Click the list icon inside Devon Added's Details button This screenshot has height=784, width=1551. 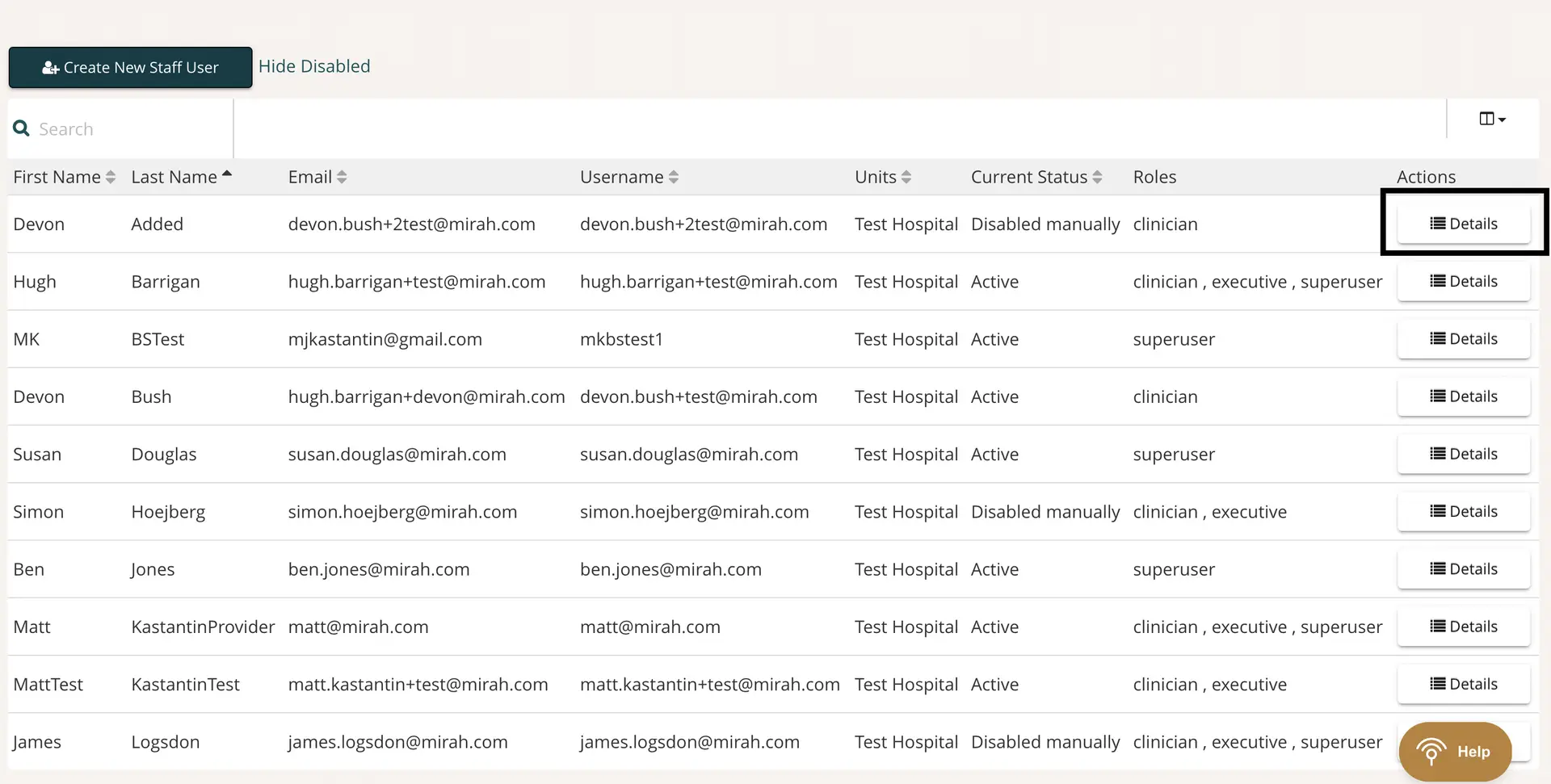(1436, 224)
